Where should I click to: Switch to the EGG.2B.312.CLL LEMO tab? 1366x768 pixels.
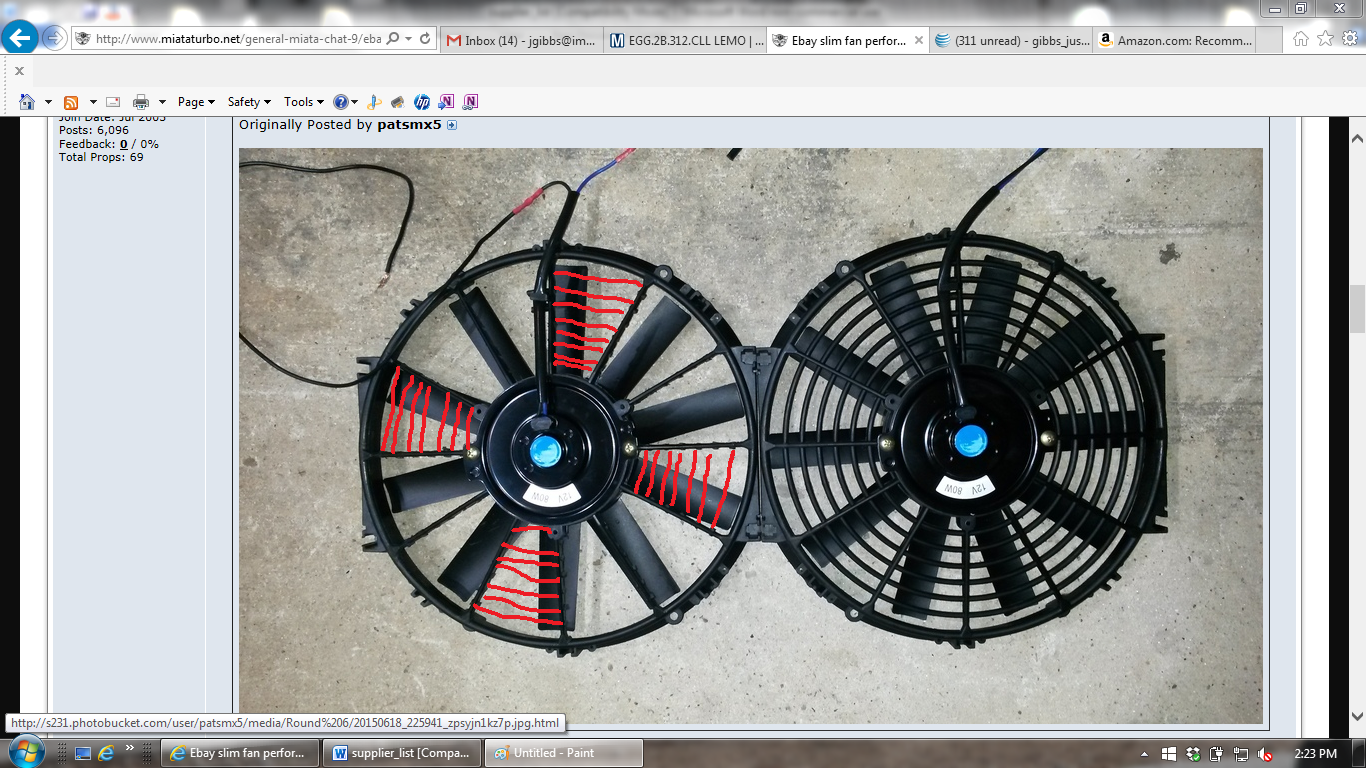pyautogui.click(x=686, y=41)
